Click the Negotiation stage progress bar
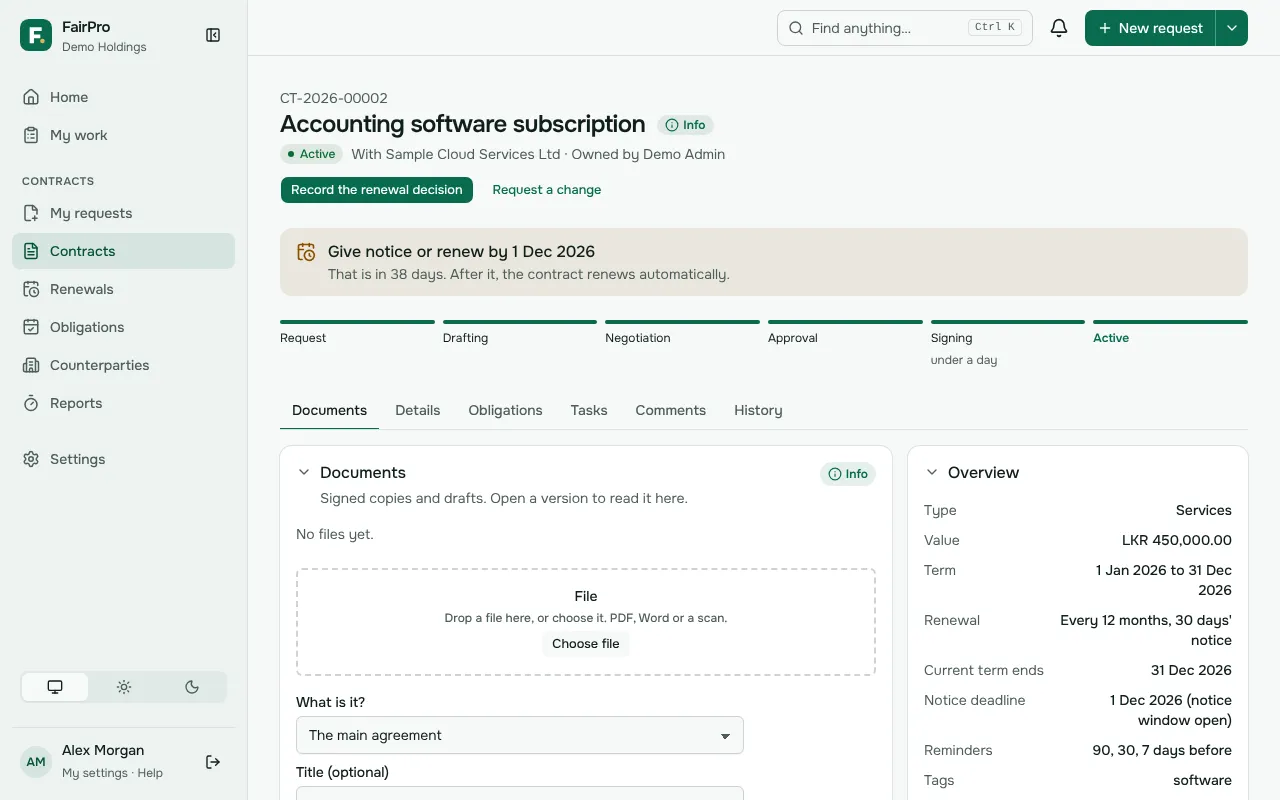 click(x=682, y=322)
